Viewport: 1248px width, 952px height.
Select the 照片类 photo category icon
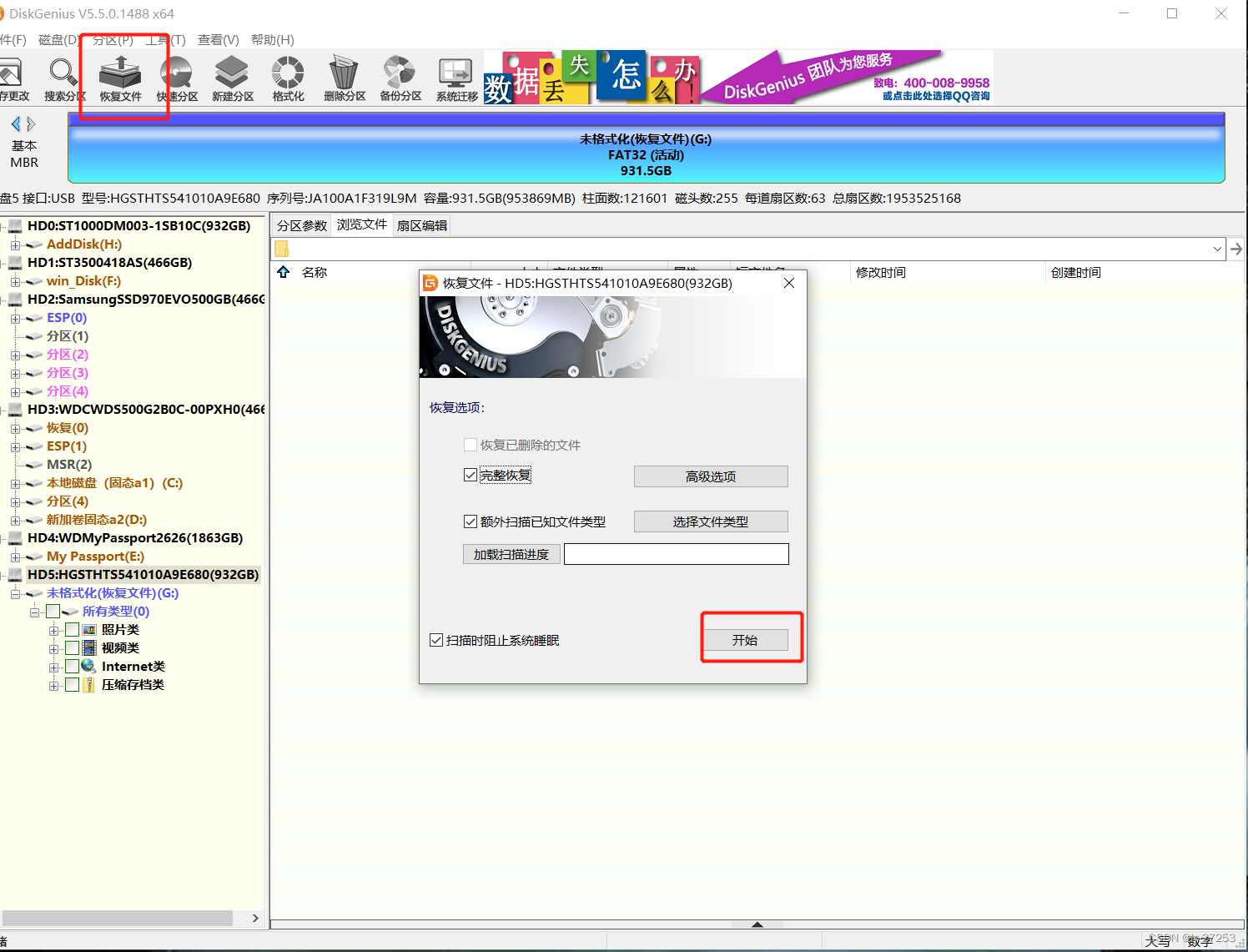89,630
